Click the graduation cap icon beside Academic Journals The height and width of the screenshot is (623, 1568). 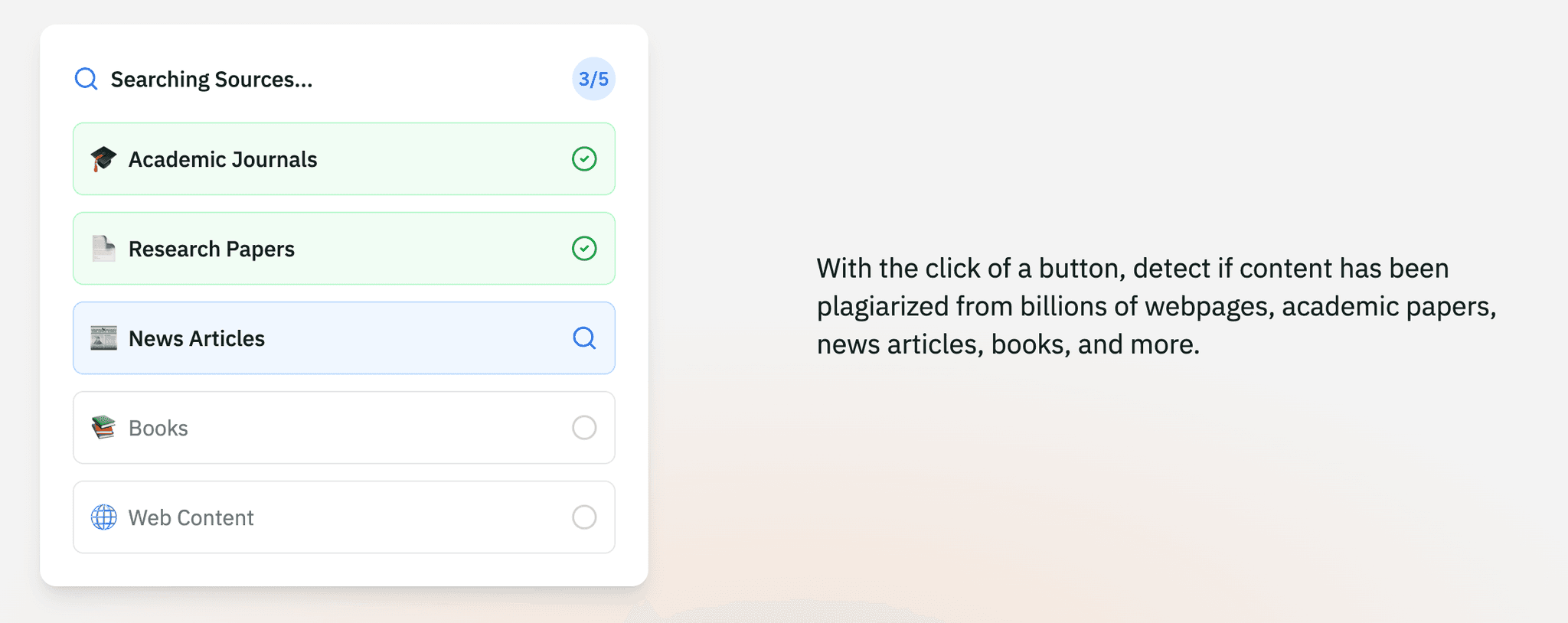coord(102,159)
